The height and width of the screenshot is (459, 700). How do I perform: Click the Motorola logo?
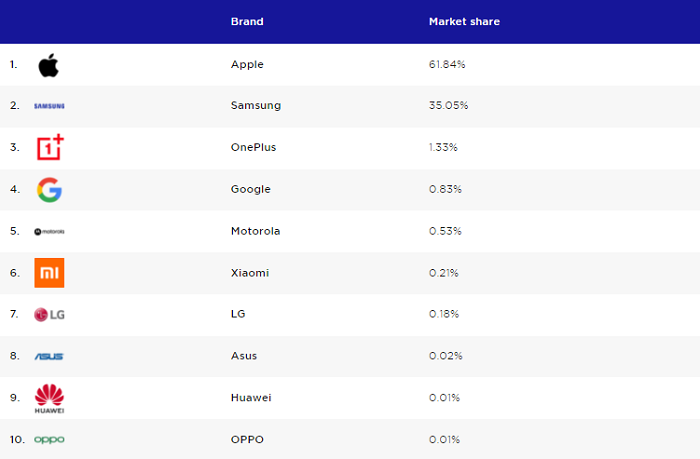49,232
